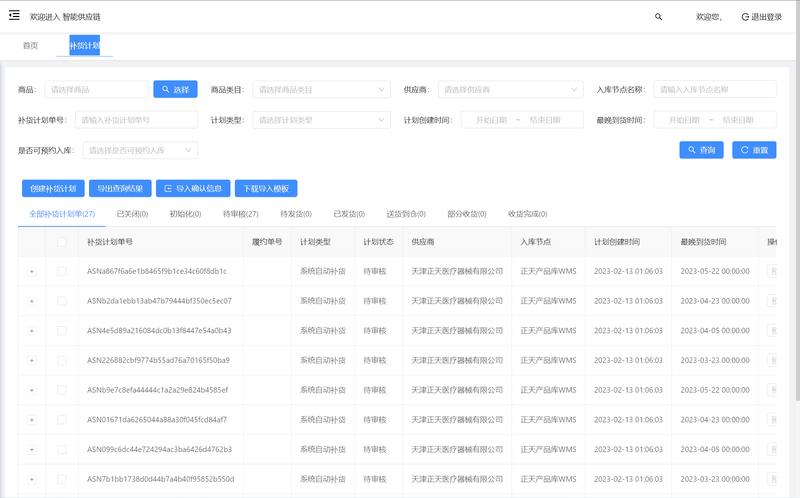Check row ASN7b1bb1738d0d44b7a4b40f95852b550d

tap(62, 479)
